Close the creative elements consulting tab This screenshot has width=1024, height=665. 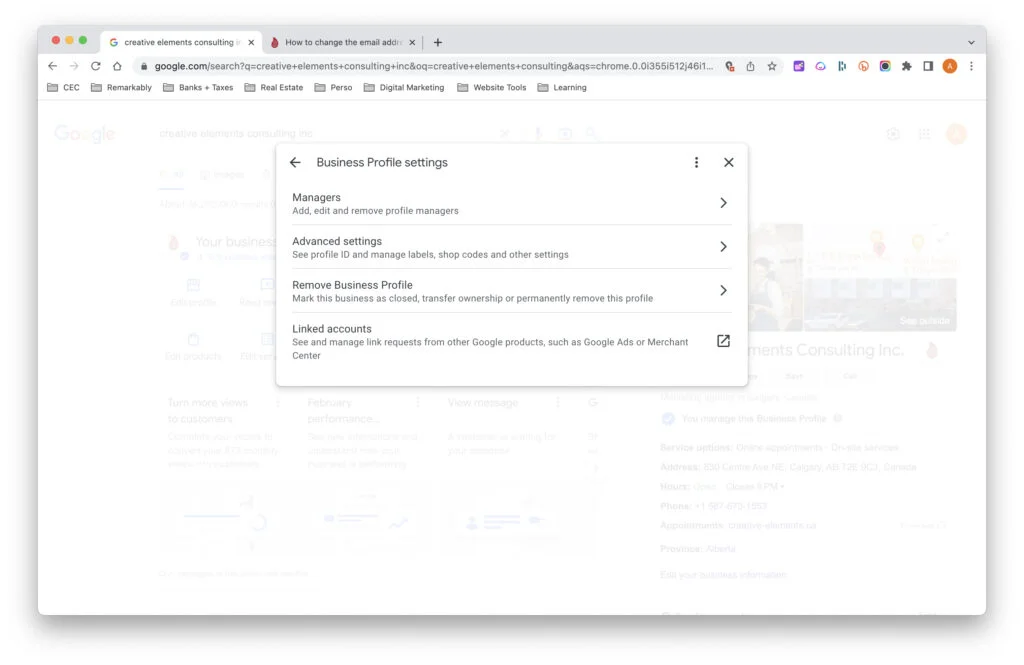[x=251, y=42]
